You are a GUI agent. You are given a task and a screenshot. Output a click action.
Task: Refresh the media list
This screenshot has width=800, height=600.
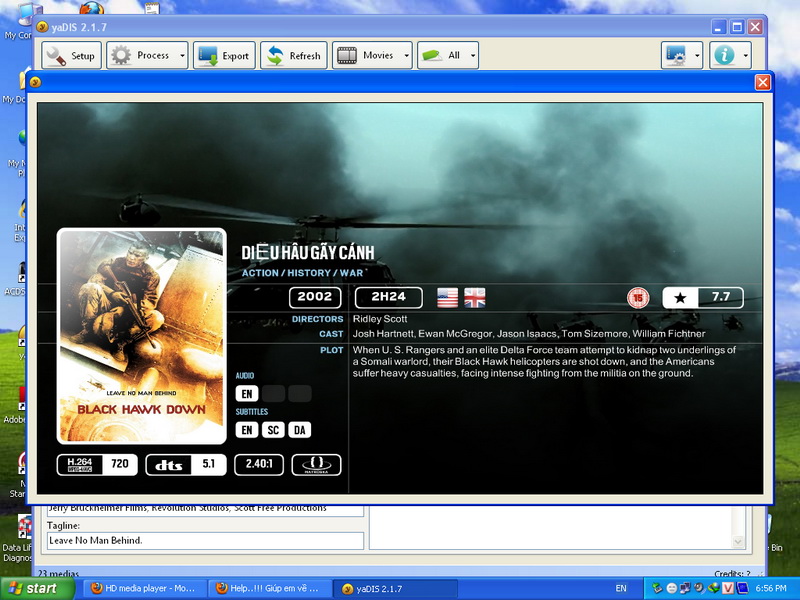tap(294, 55)
